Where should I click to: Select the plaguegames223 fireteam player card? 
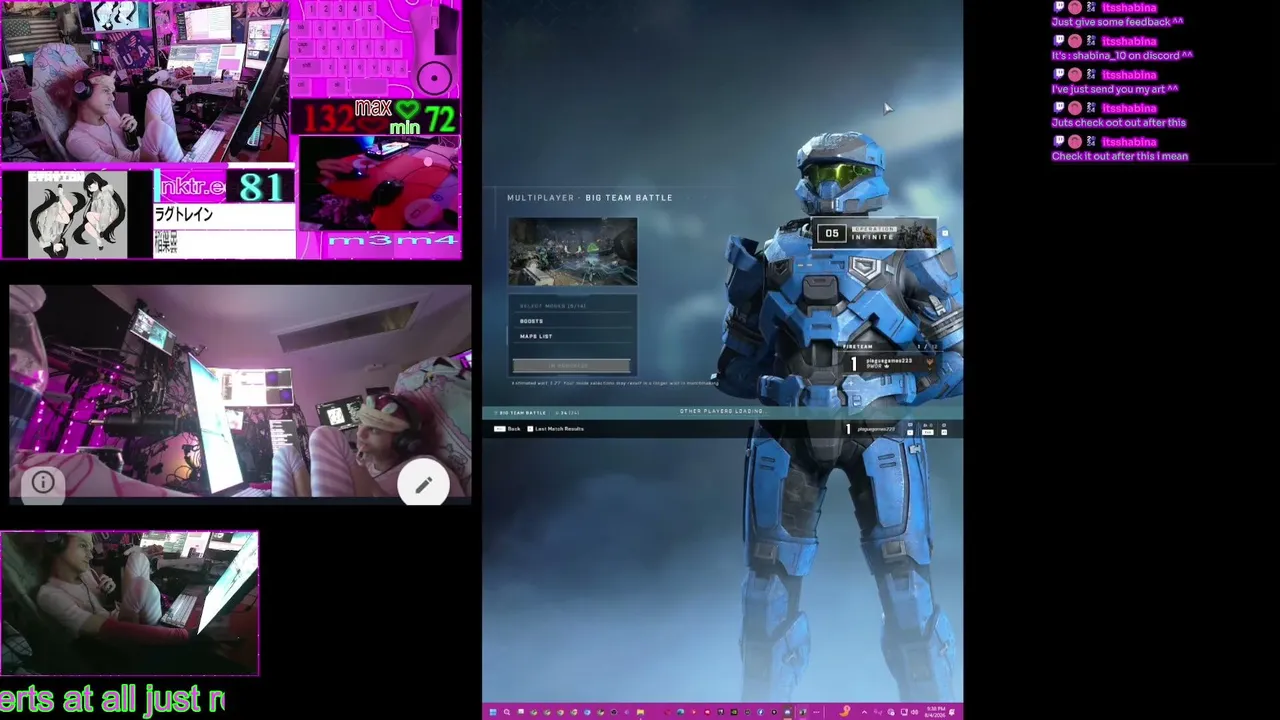[890, 363]
